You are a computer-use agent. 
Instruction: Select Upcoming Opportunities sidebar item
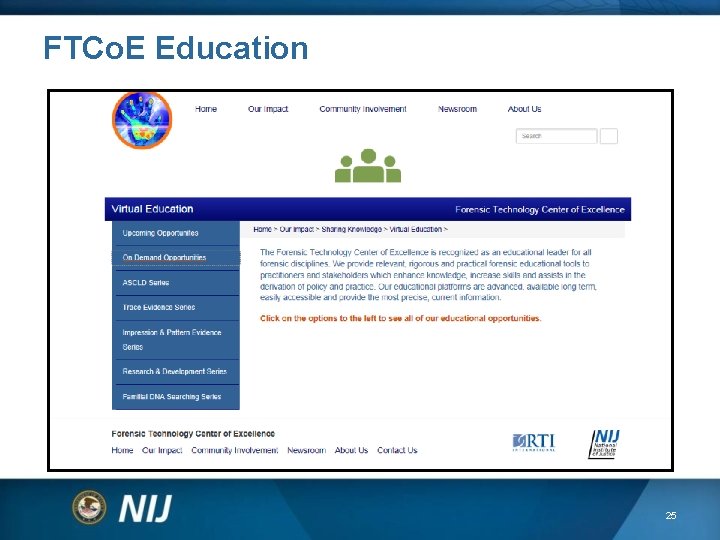click(176, 233)
